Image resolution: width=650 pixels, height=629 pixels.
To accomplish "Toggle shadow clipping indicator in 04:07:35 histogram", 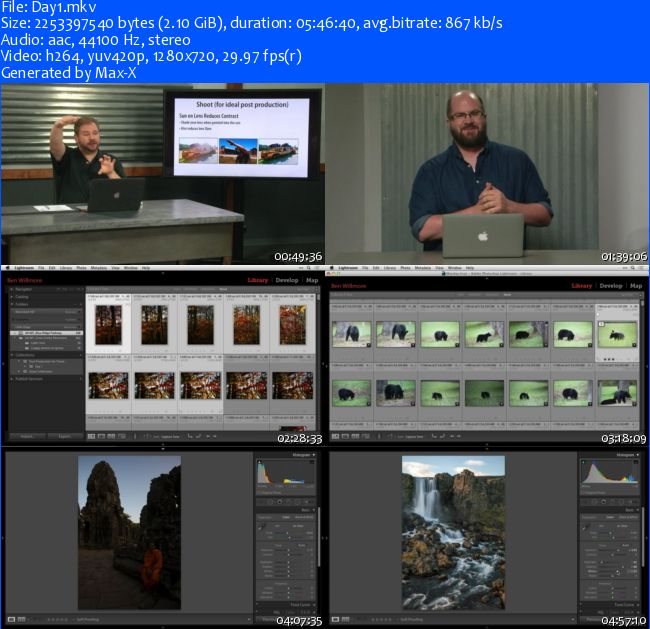I will (x=260, y=461).
